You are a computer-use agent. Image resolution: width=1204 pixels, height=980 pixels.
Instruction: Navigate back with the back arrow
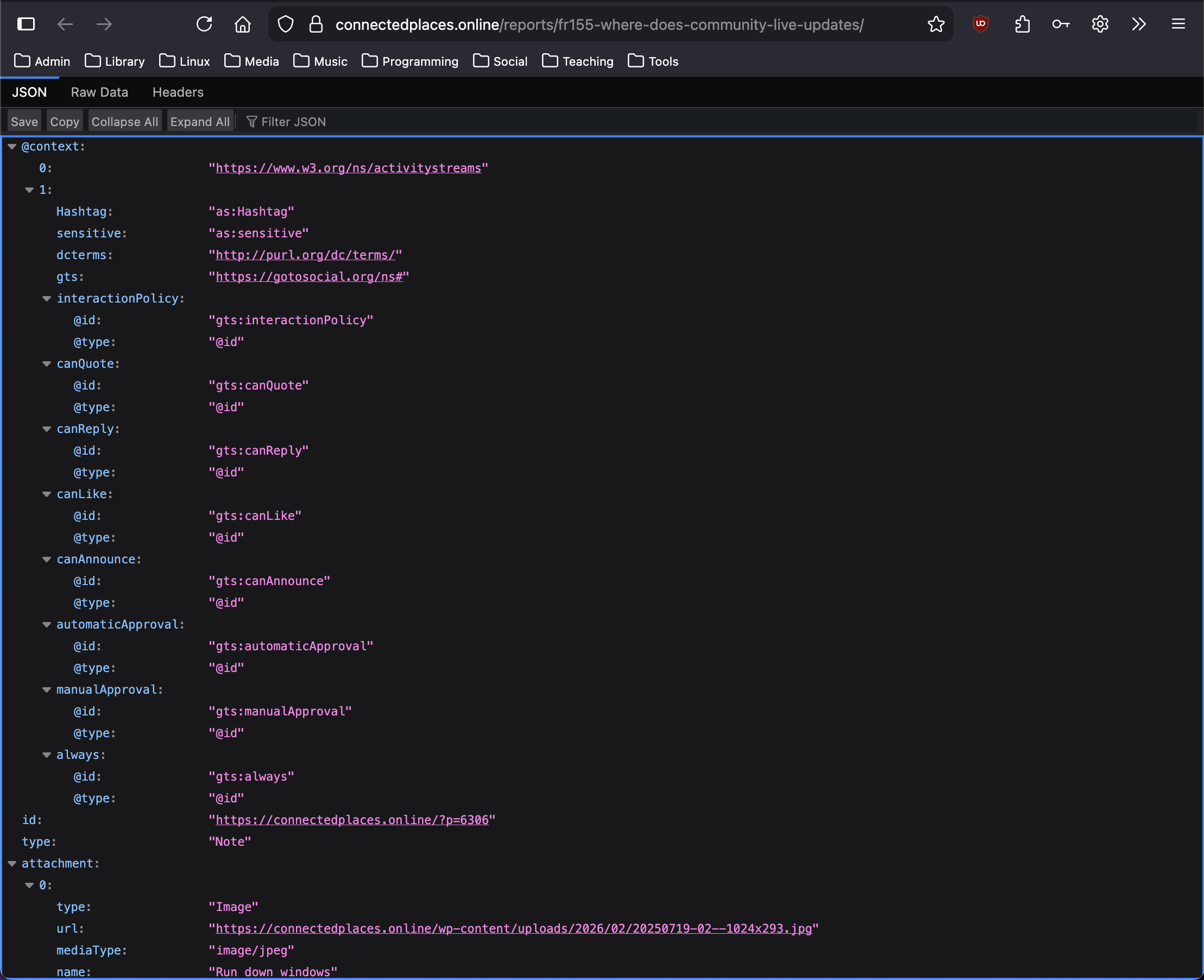click(65, 24)
